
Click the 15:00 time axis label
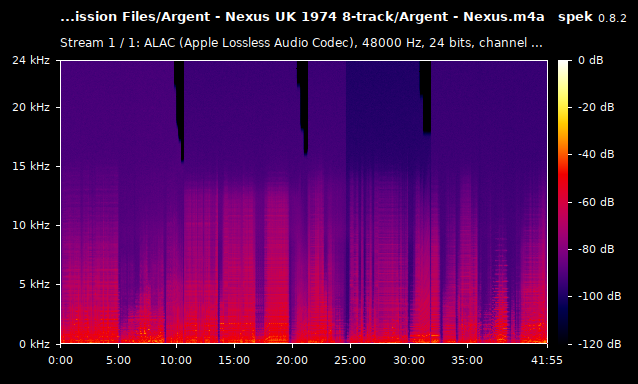pos(234,360)
